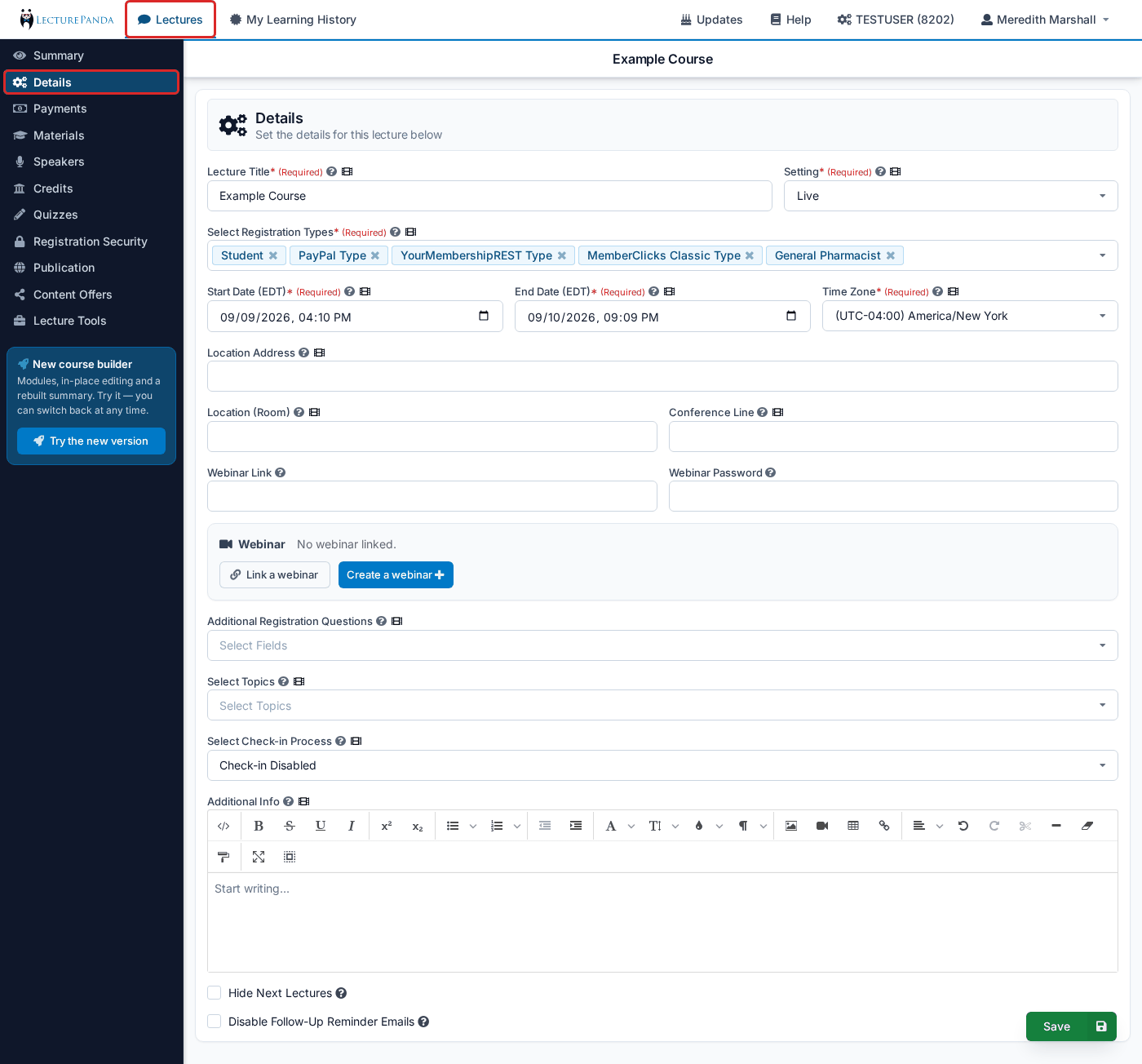Open Quizzes in the sidebar
The image size is (1142, 1064).
pyautogui.click(x=91, y=215)
